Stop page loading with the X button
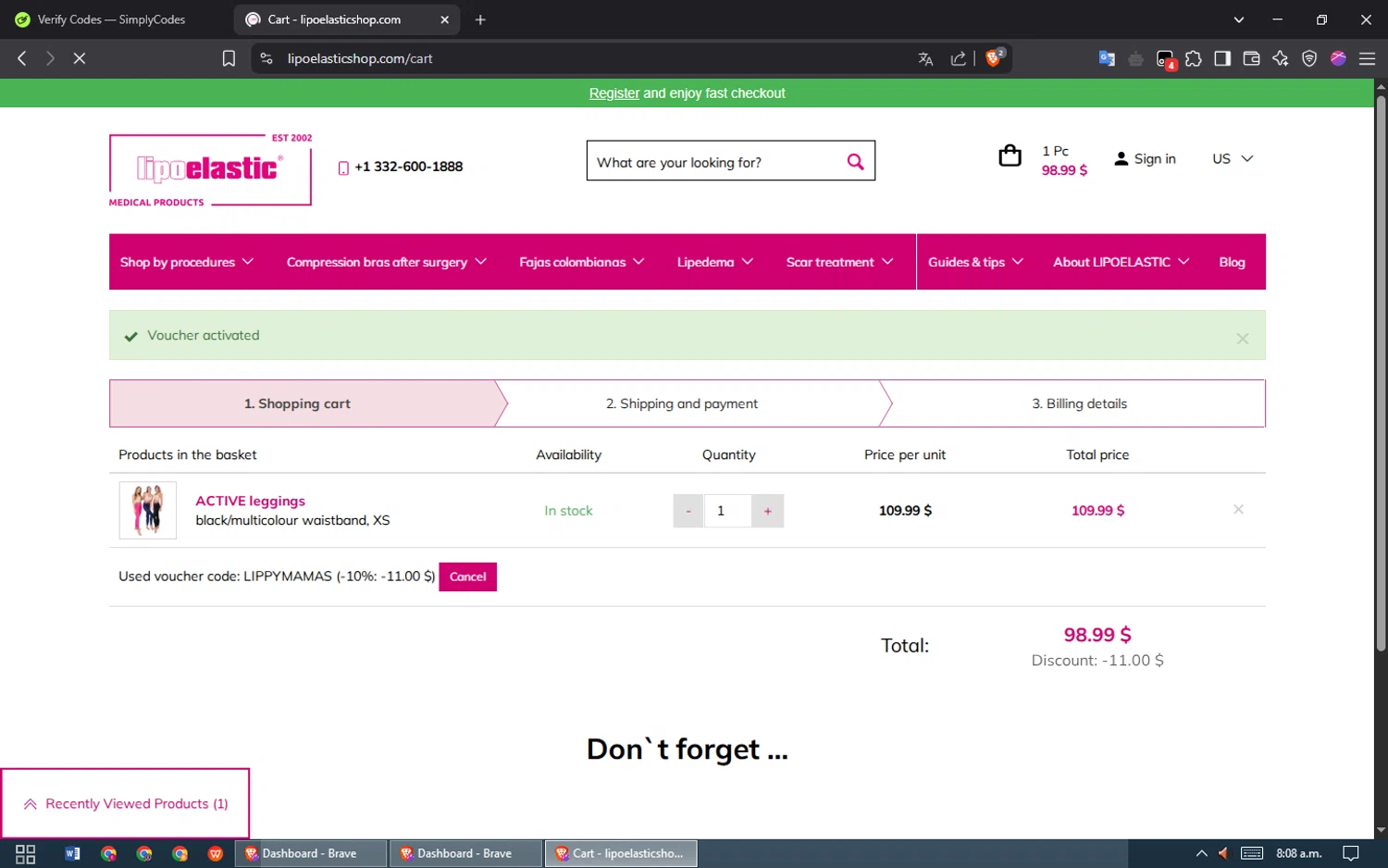Image resolution: width=1388 pixels, height=868 pixels. pos(80,58)
